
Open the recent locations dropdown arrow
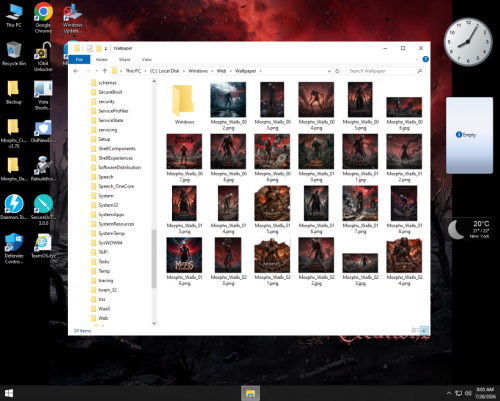click(x=96, y=71)
